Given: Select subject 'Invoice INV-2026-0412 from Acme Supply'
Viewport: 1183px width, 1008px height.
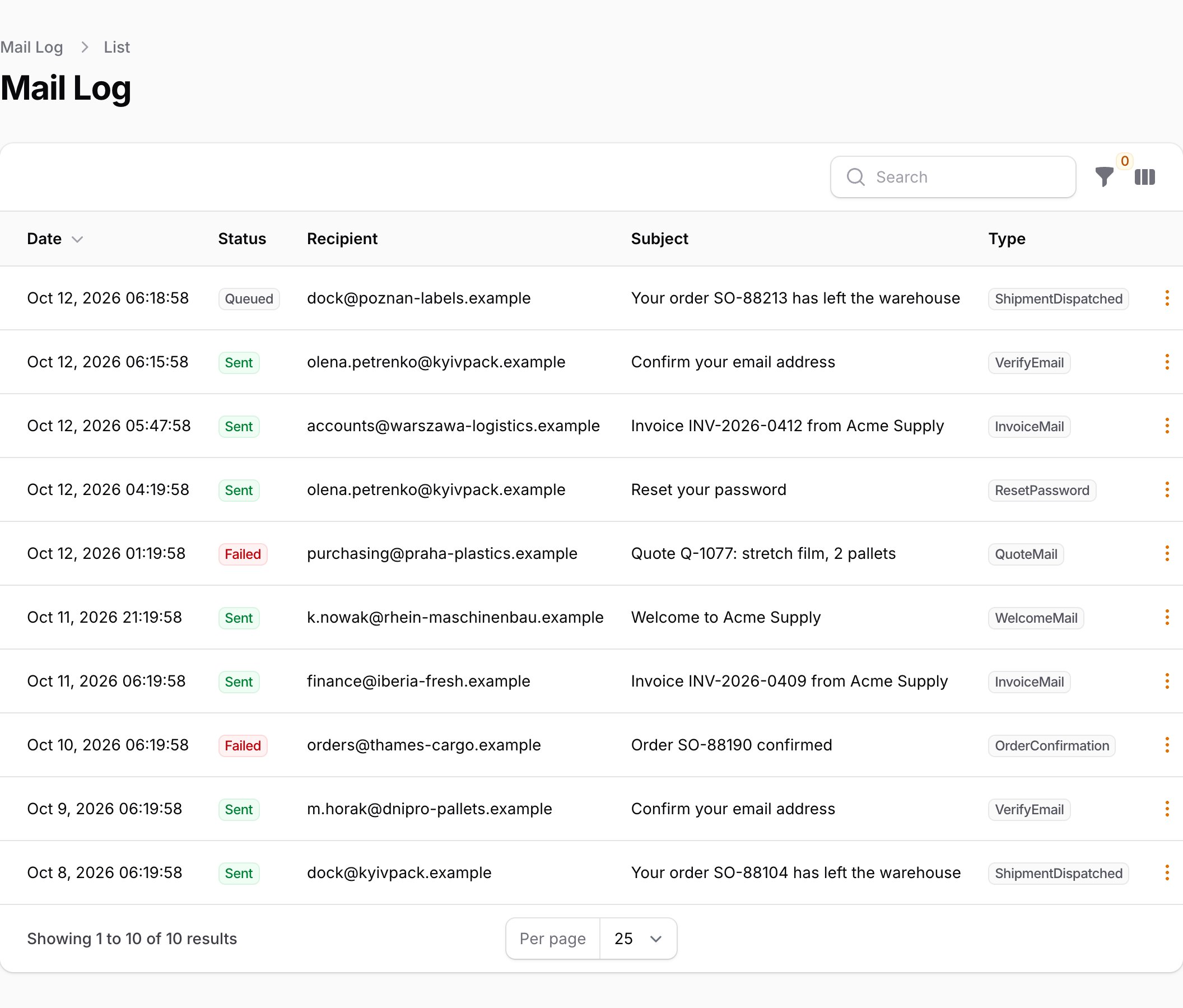Looking at the screenshot, I should pos(788,426).
